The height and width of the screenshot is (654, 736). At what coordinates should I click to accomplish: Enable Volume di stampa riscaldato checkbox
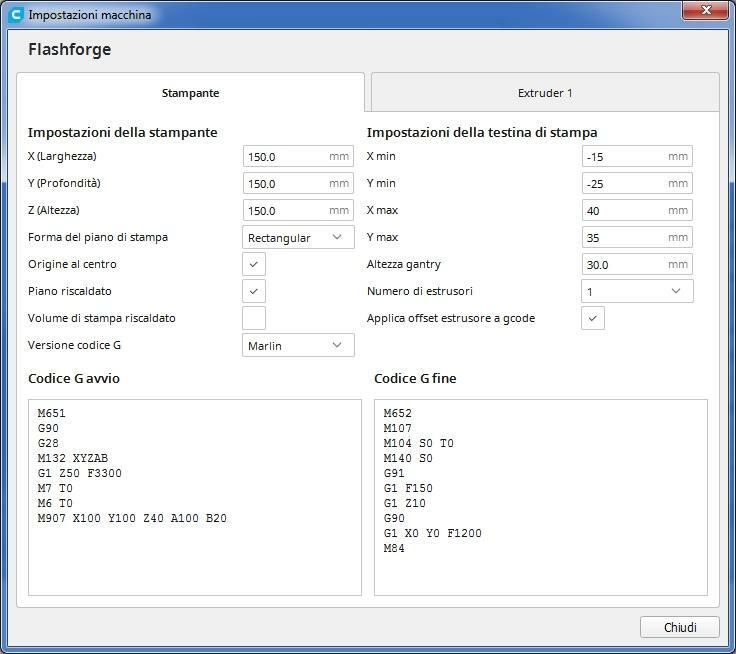click(x=254, y=319)
